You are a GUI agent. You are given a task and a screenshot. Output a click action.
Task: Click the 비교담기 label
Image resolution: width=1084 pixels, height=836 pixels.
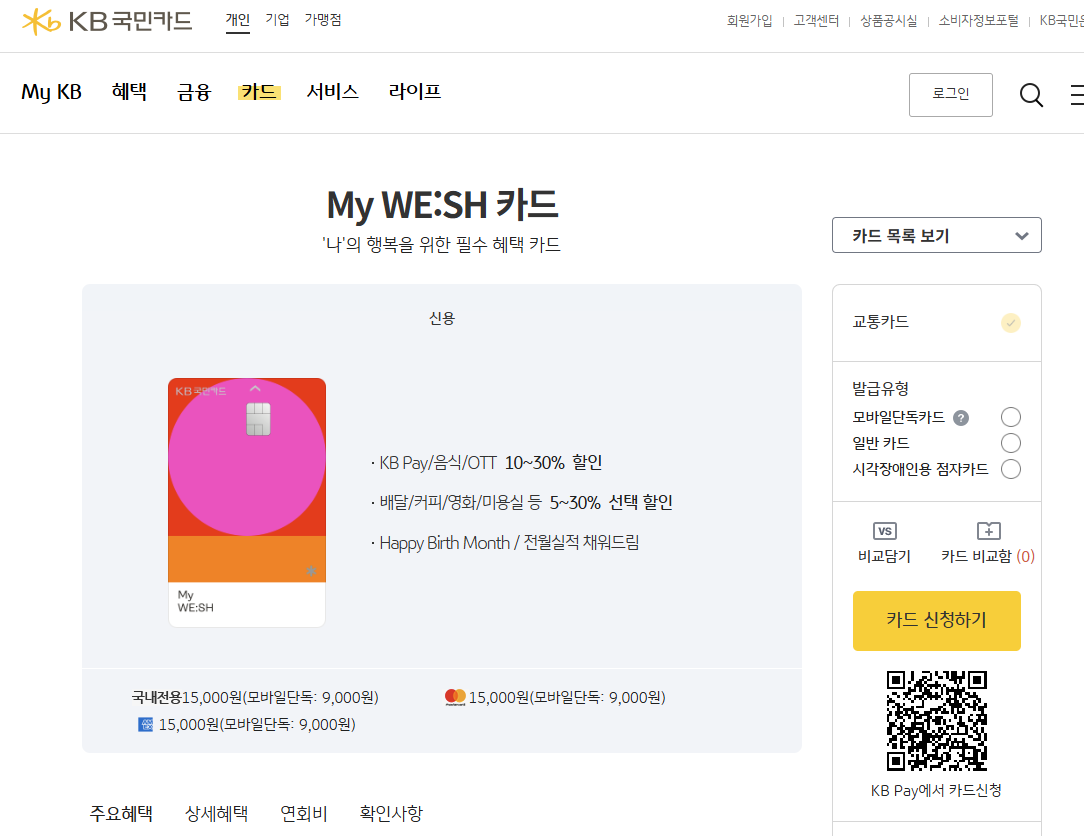(x=884, y=557)
